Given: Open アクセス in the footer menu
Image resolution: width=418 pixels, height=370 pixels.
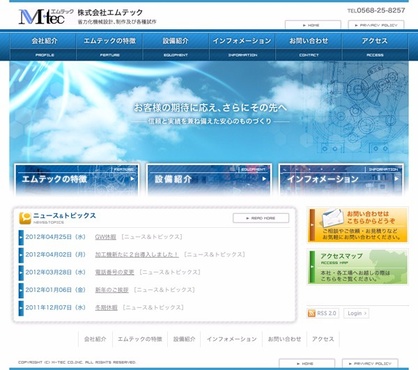Looking at the screenshot, I should point(323,339).
